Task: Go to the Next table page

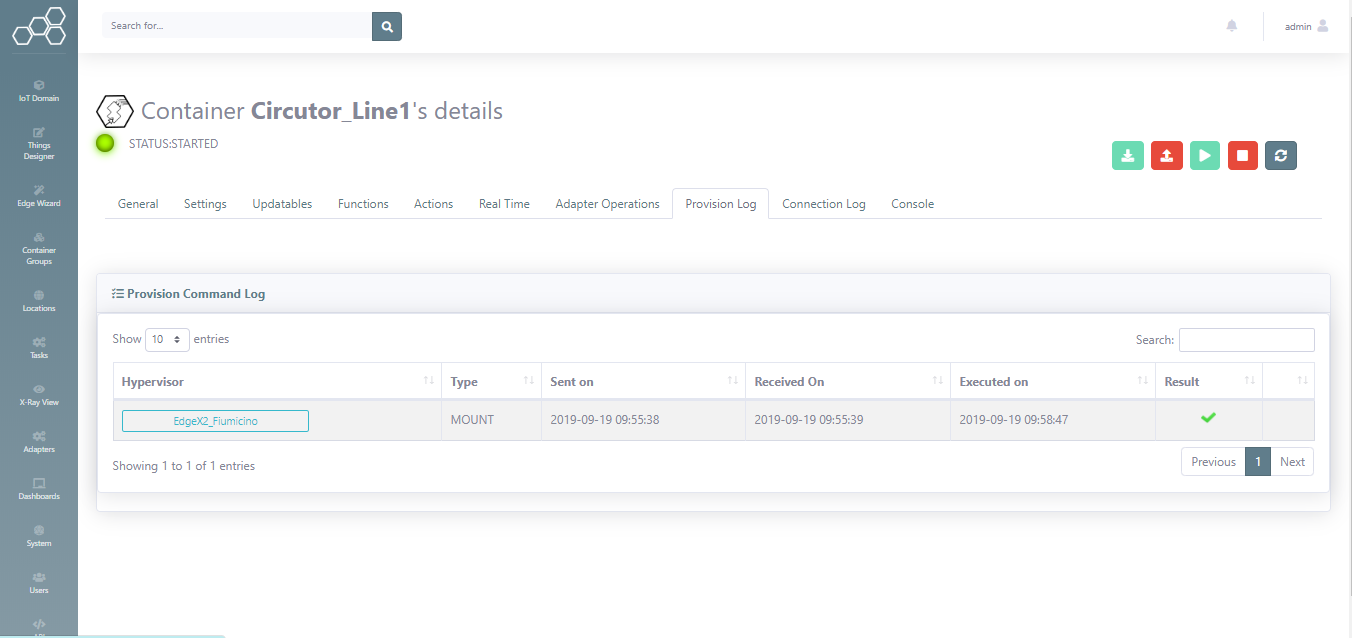Action: (1292, 462)
